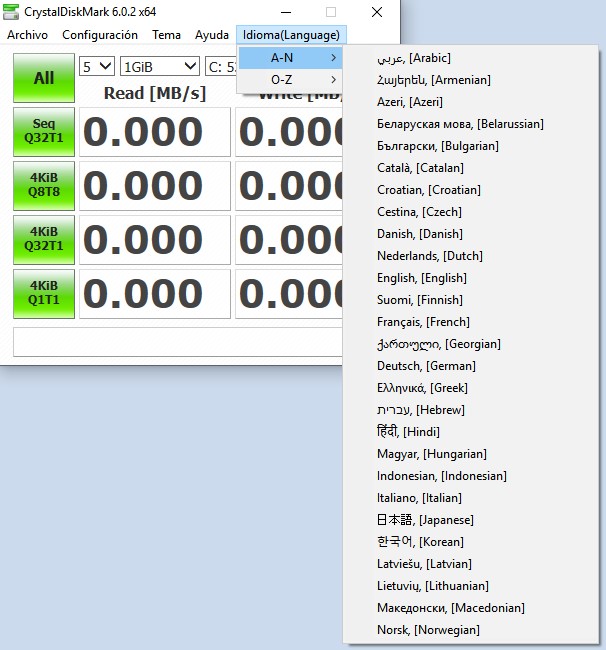The image size is (606, 650).
Task: Switch language to Català [Catalan]
Action: pyautogui.click(x=471, y=168)
